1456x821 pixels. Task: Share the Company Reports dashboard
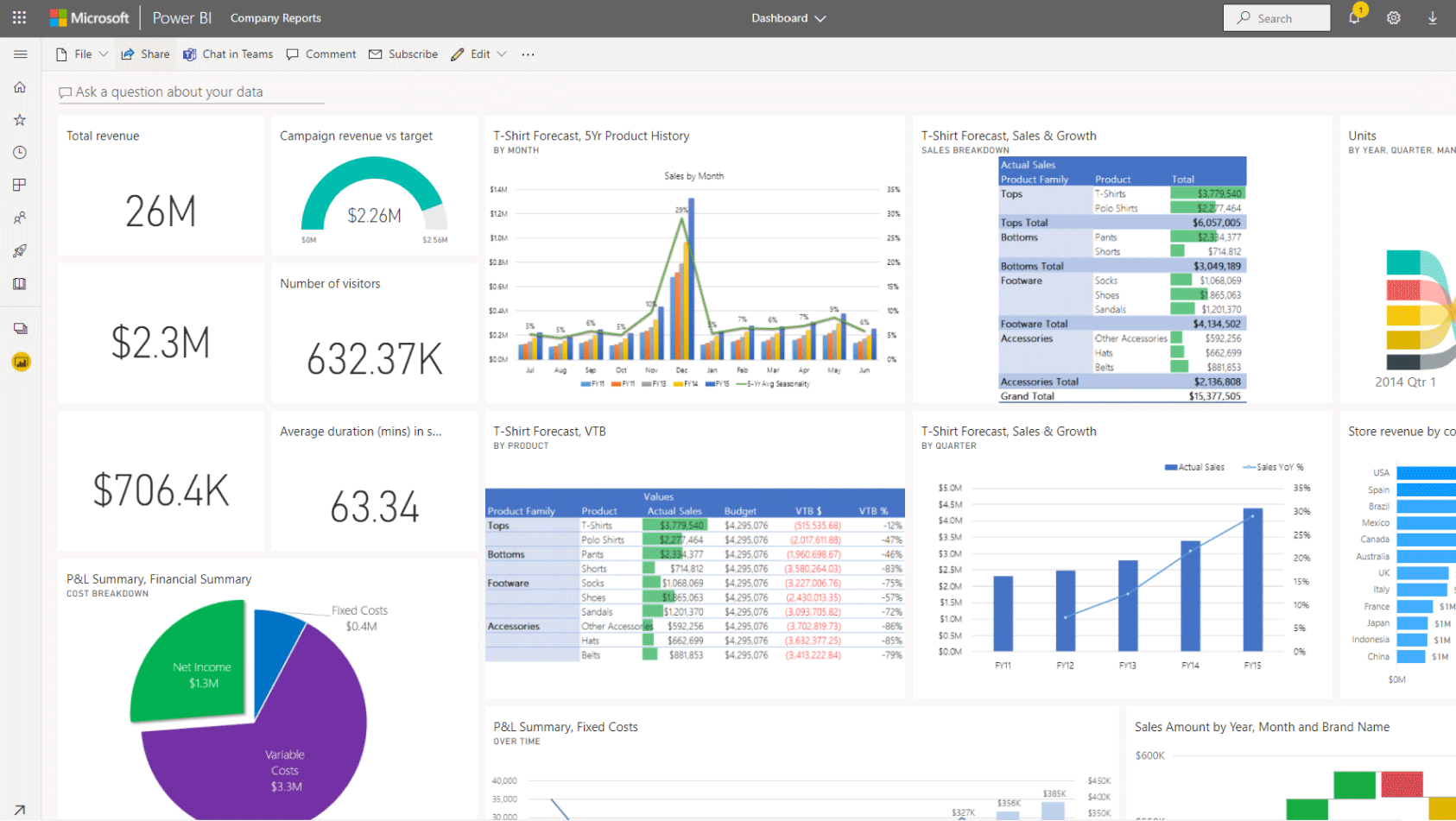[145, 54]
